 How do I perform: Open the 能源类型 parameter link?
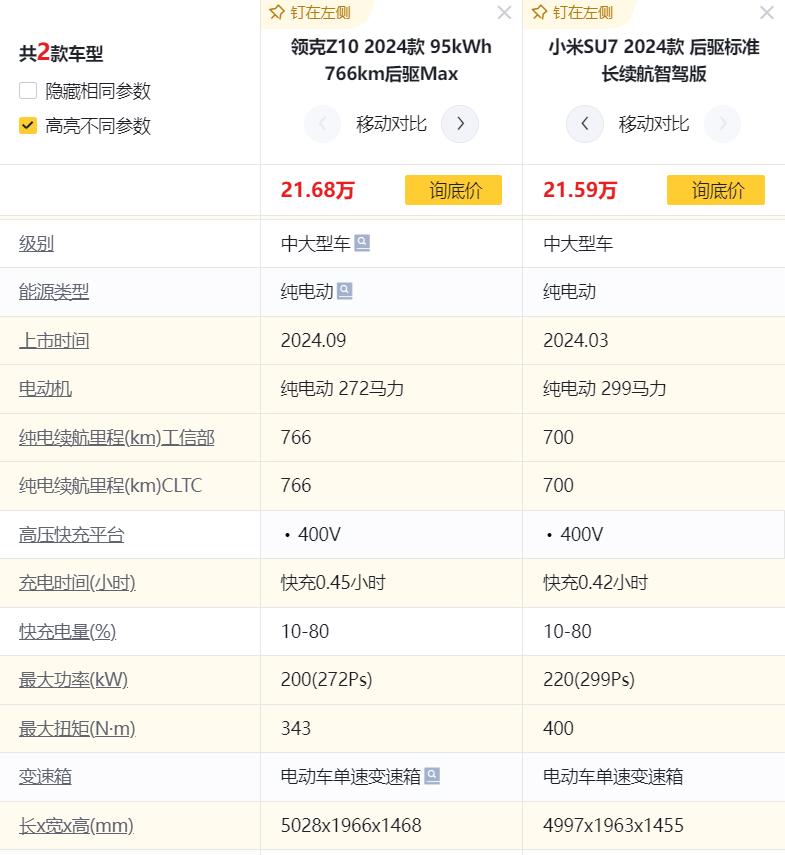click(x=54, y=292)
